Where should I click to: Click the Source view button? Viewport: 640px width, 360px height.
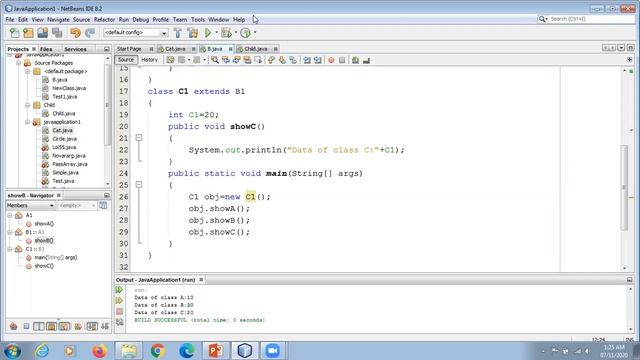(126, 60)
